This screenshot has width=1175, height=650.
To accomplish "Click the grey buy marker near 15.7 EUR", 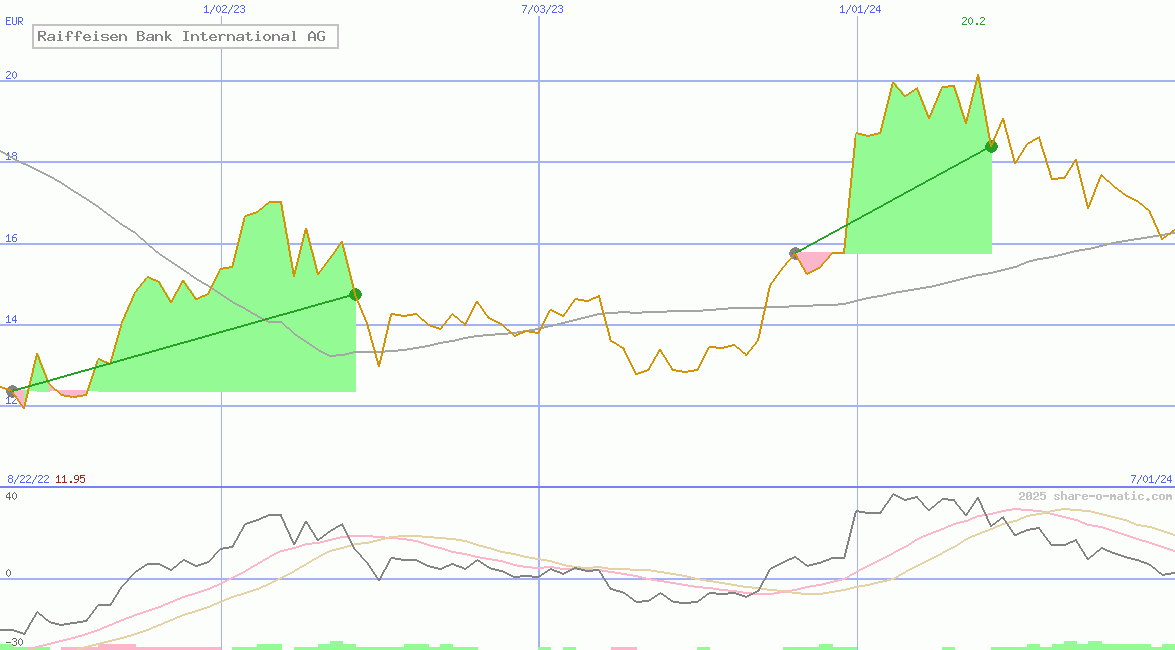I will [x=795, y=253].
